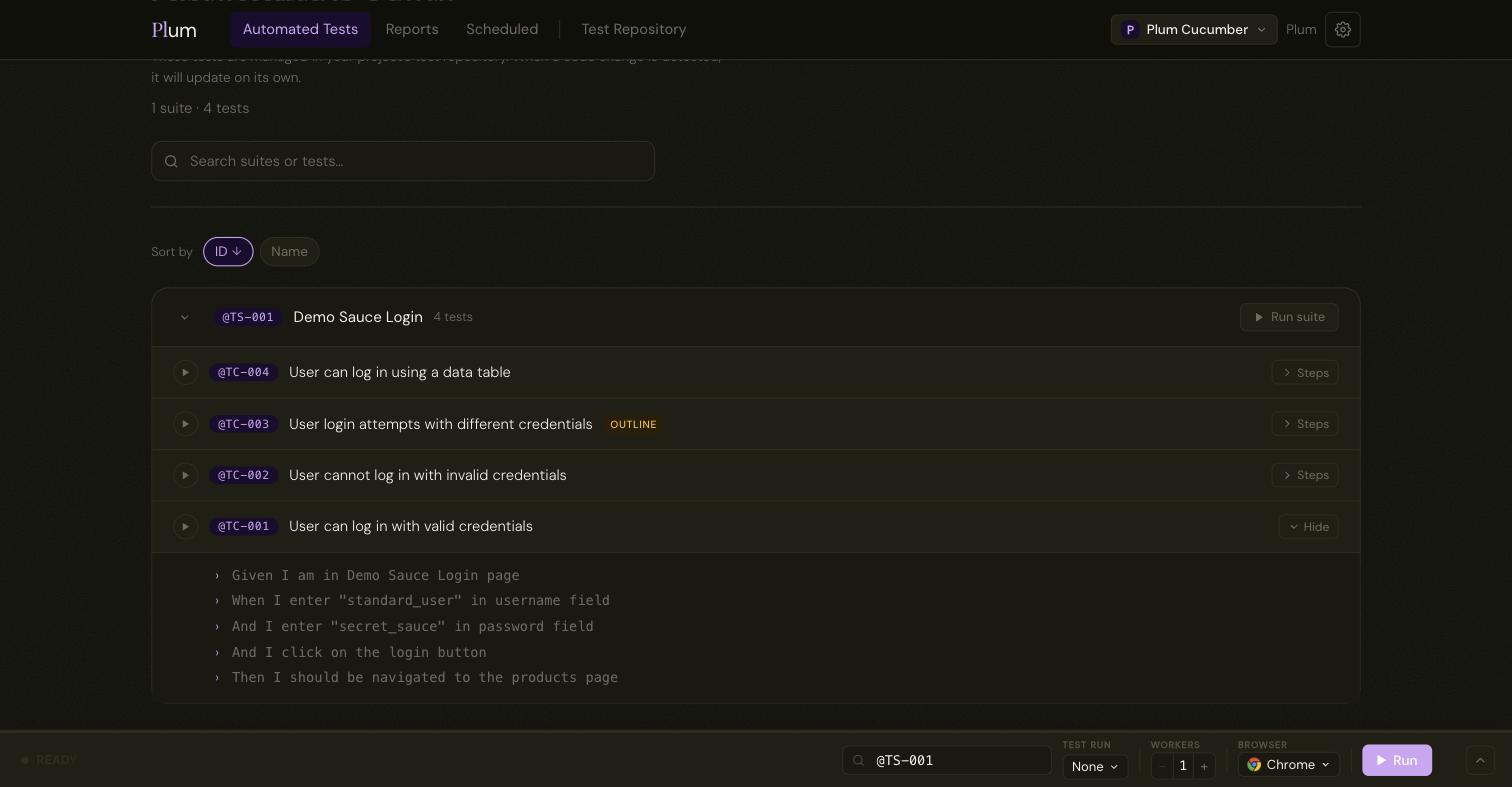Click the @TC-002 test tag
The width and height of the screenshot is (1512, 787).
pyautogui.click(x=244, y=475)
